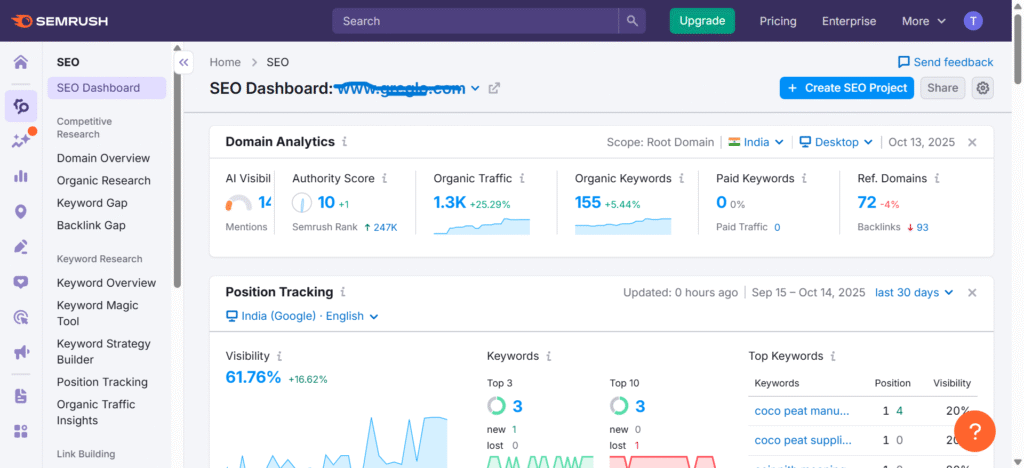Open the Advertising cursor target icon
This screenshot has width=1024, height=468.
(21, 317)
